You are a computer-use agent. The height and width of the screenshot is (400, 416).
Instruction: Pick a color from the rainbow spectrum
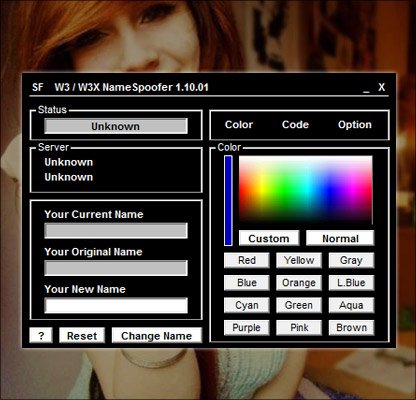[x=305, y=189]
